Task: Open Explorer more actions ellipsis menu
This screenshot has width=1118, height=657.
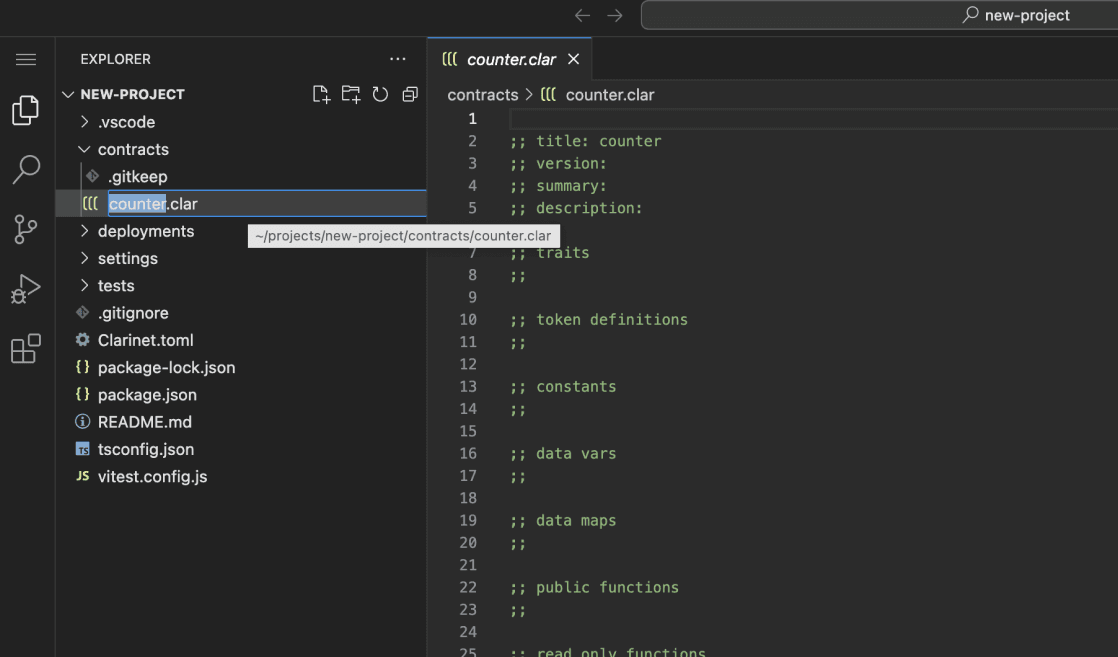Action: coord(398,59)
